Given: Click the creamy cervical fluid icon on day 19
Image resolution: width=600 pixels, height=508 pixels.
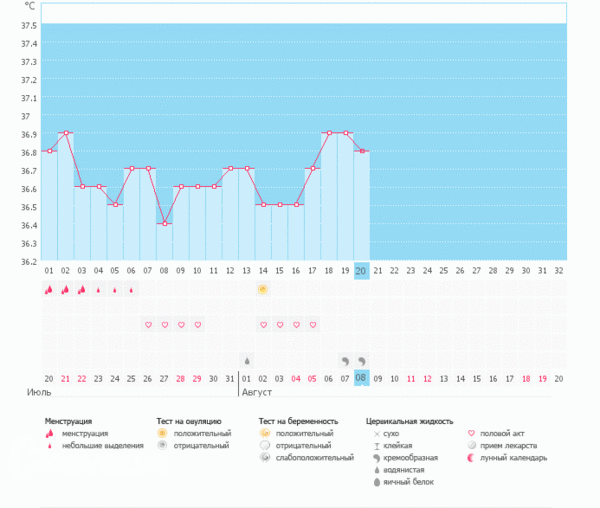Looking at the screenshot, I should (x=345, y=360).
